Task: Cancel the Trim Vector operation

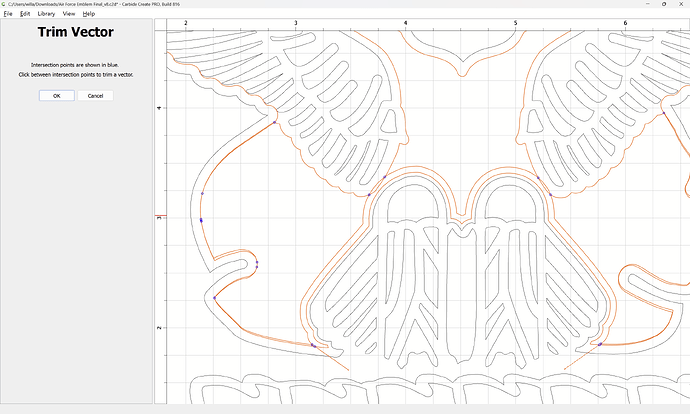Action: point(95,95)
